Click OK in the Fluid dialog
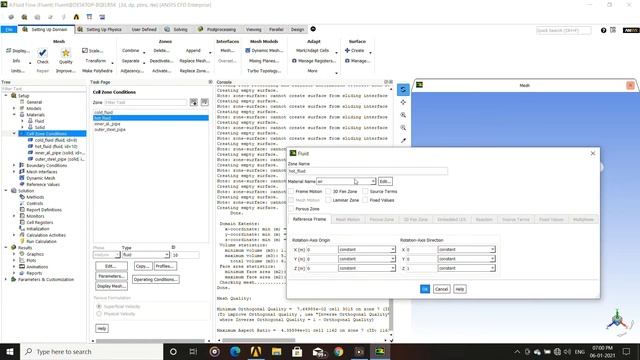The width and height of the screenshot is (640, 360). pos(424,289)
